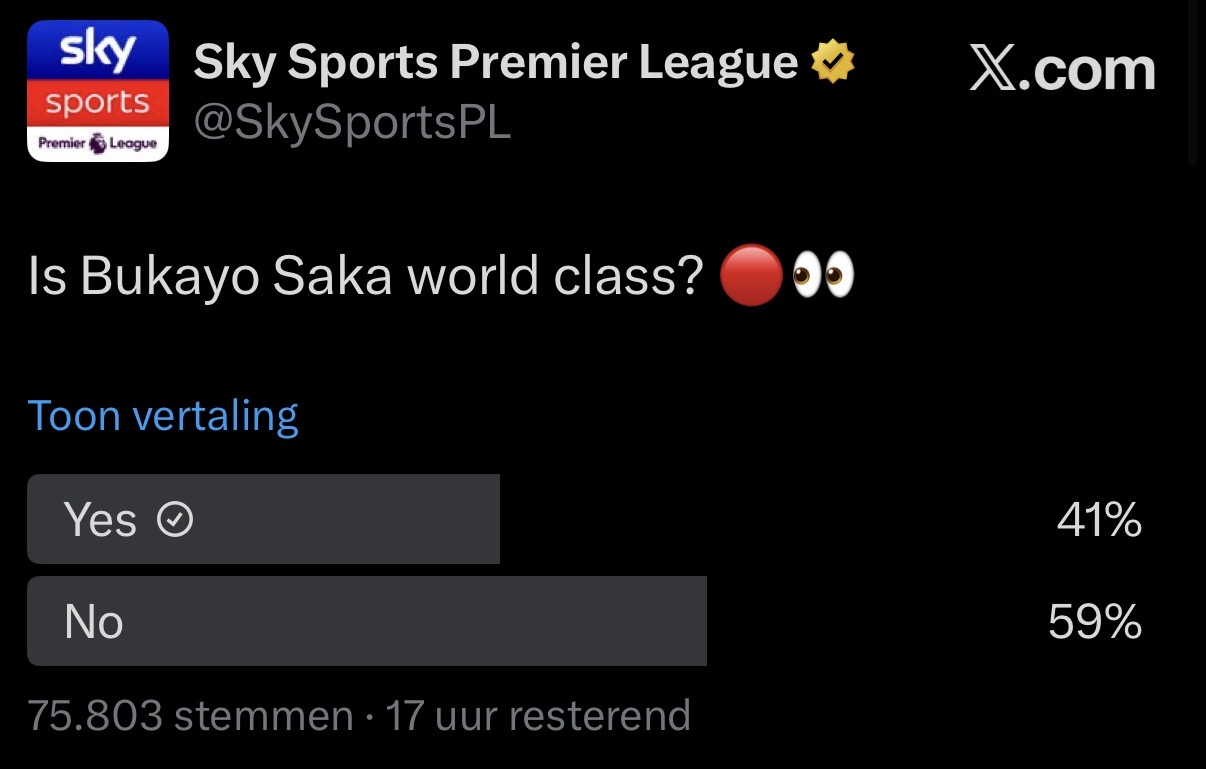Click the eyes emoji in the tweet

pyautogui.click(x=822, y=278)
